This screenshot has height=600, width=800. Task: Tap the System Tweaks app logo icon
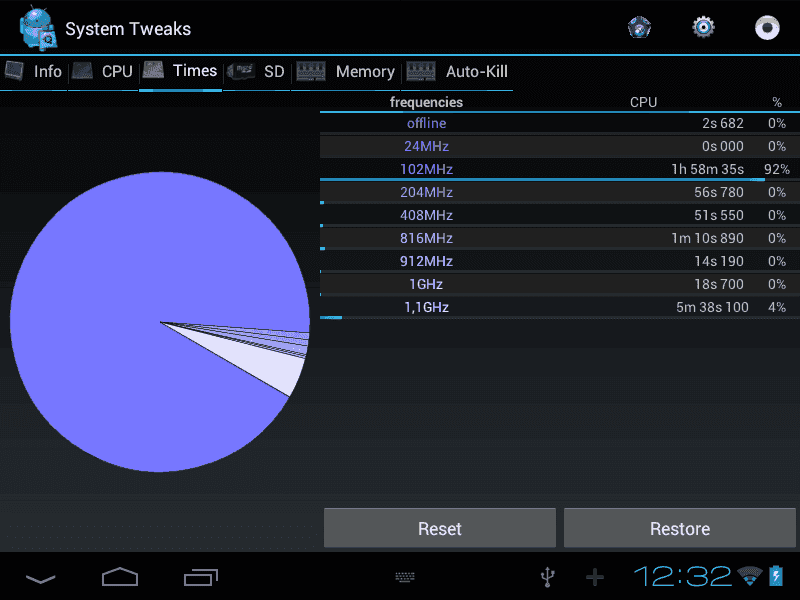pyautogui.click(x=38, y=28)
